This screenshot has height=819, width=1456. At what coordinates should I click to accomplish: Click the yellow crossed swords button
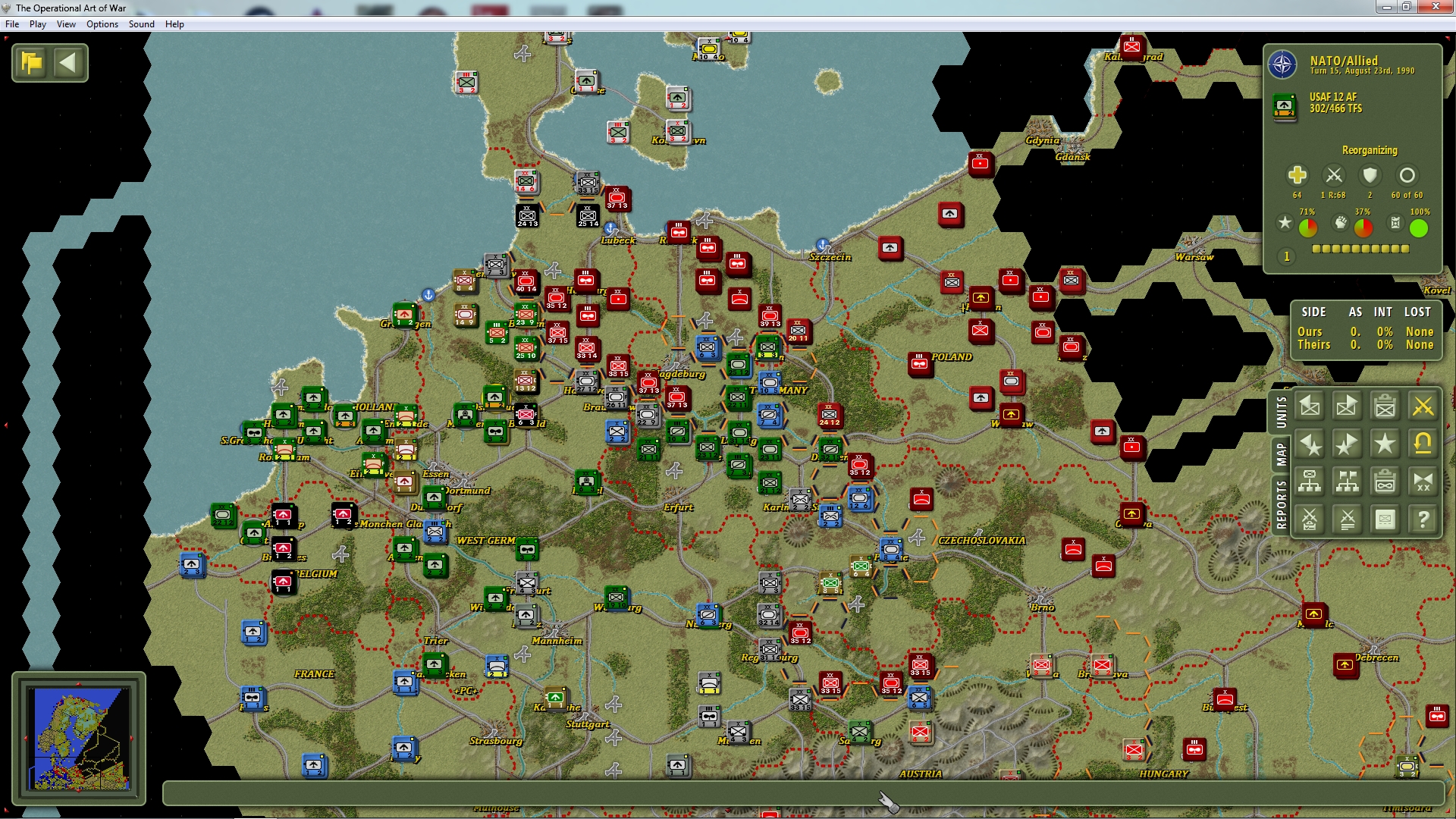click(x=1423, y=406)
